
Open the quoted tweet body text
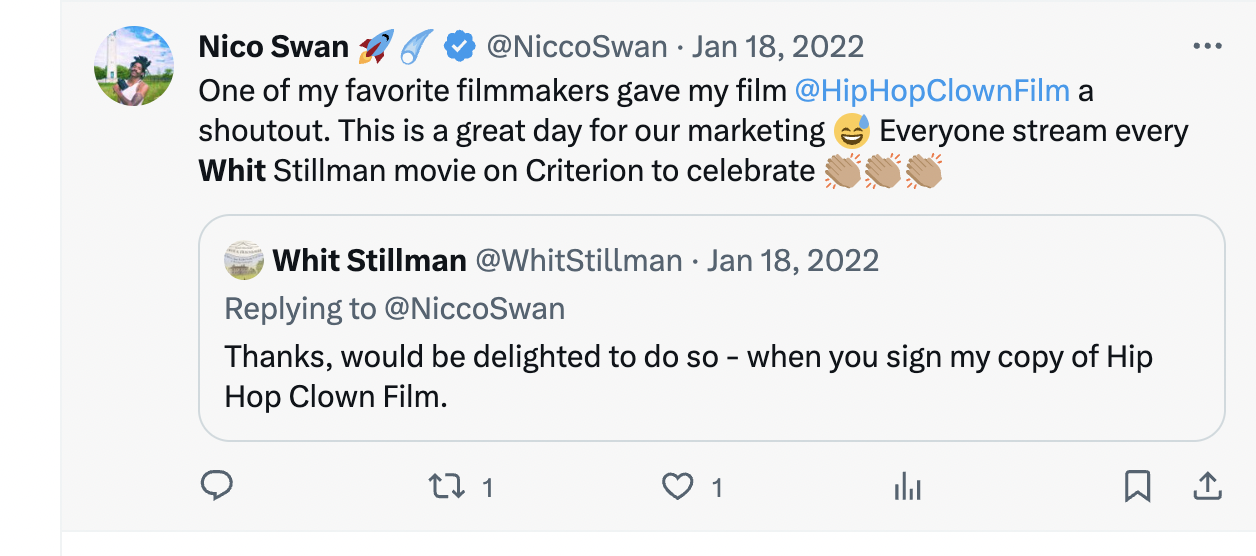[x=688, y=376]
